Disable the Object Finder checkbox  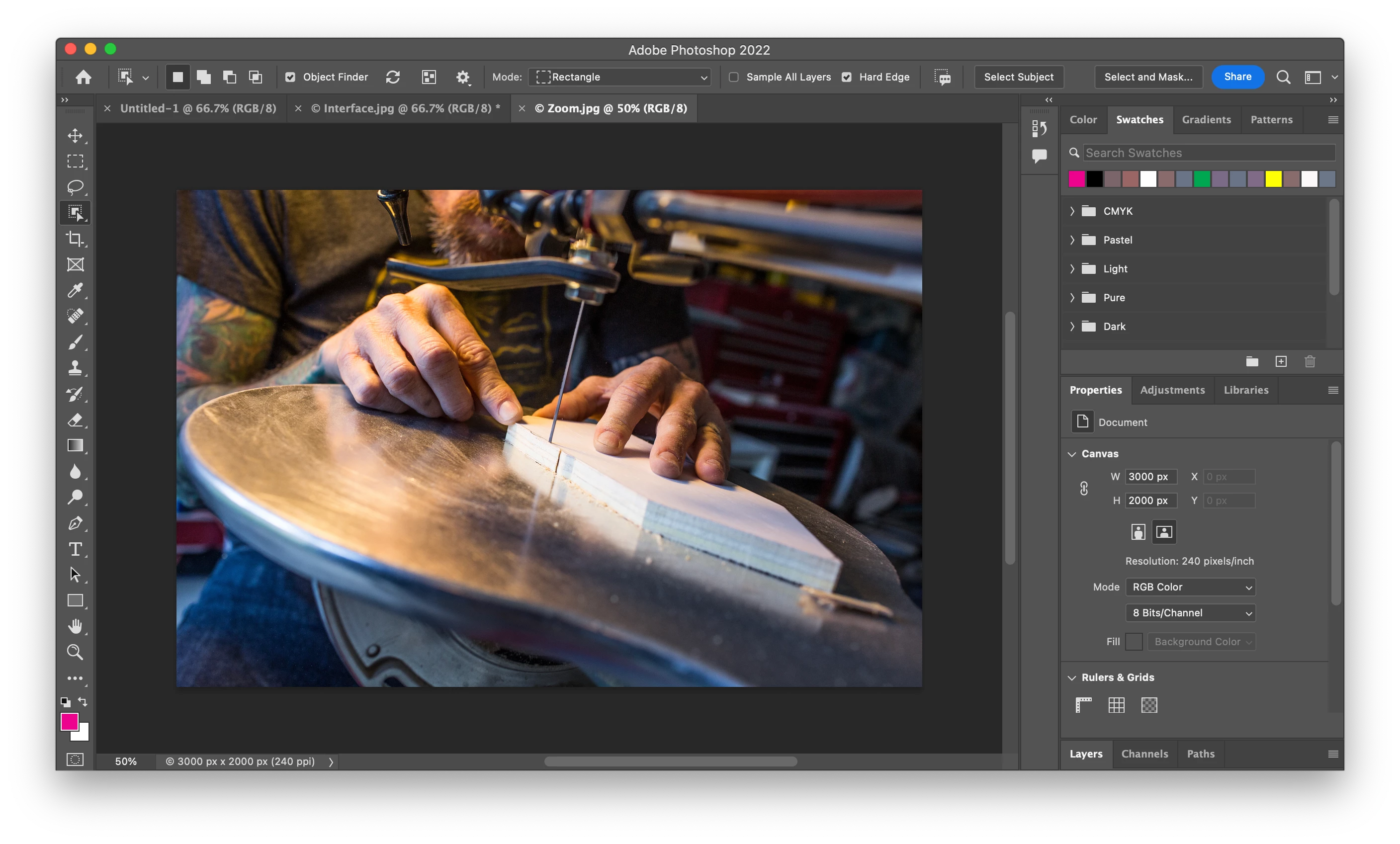tap(290, 77)
